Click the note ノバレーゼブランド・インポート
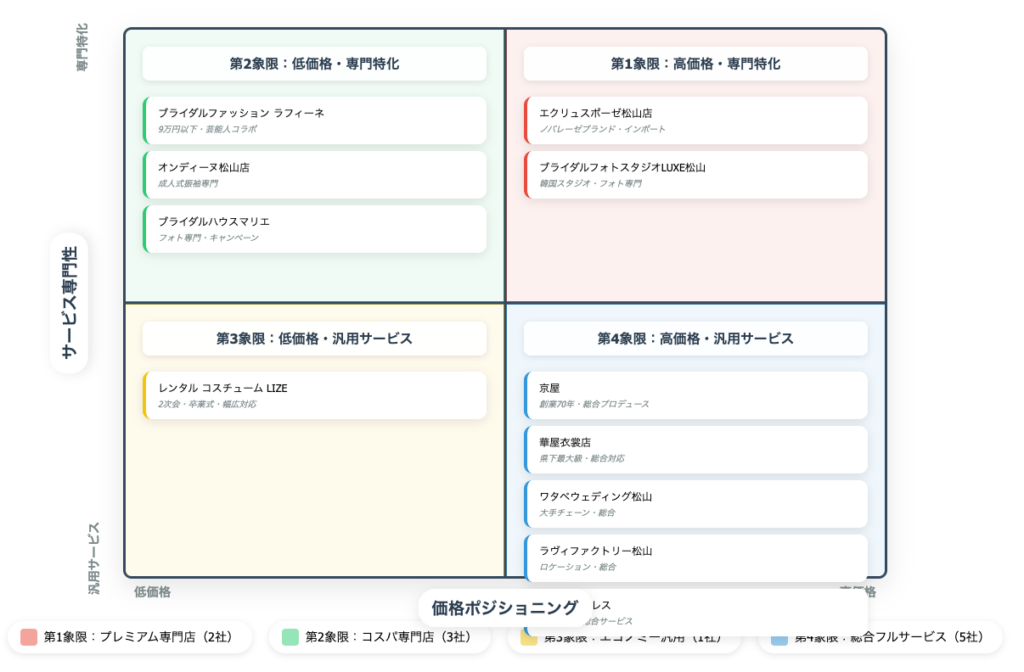1024x672 pixels. point(602,129)
